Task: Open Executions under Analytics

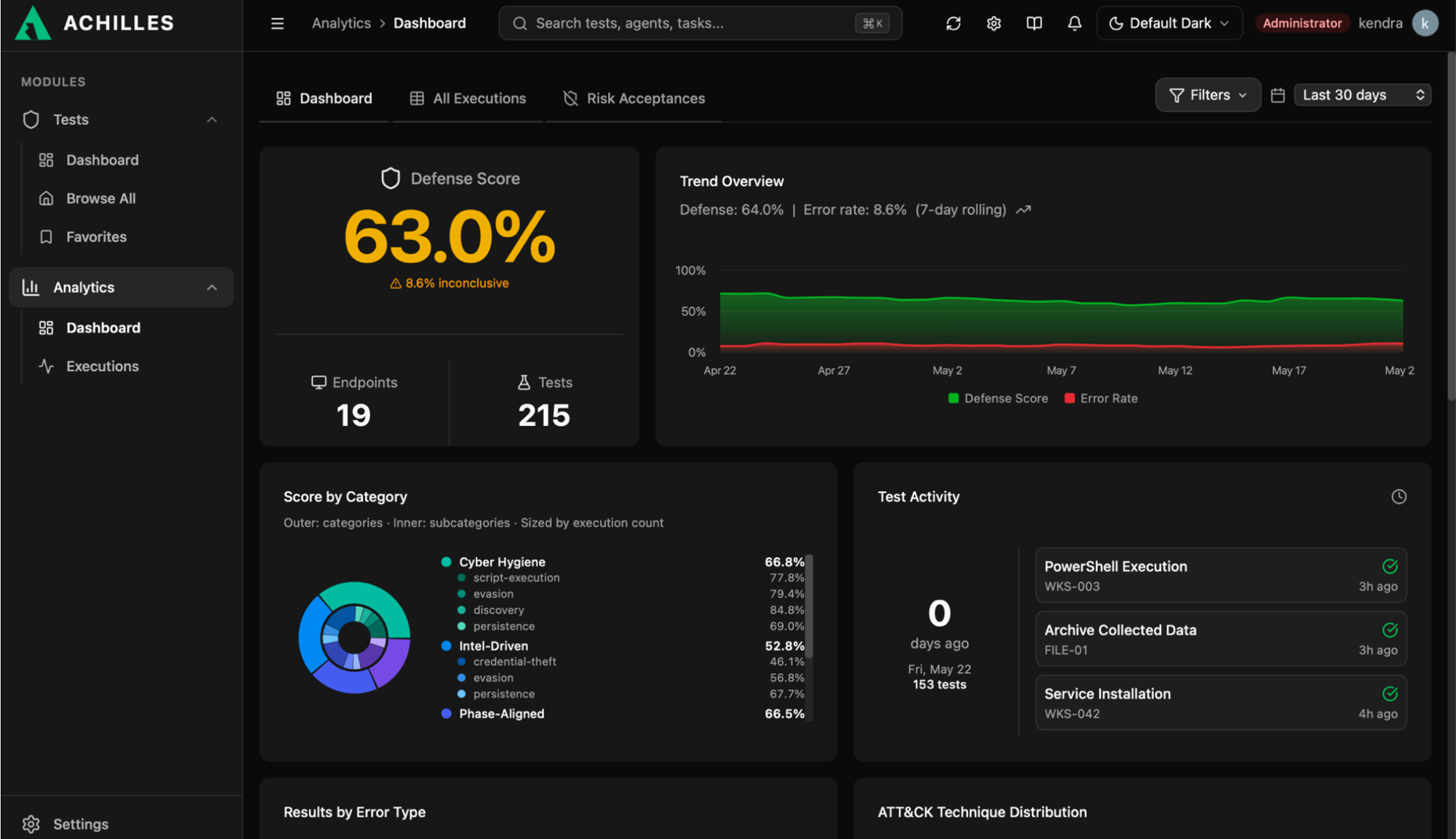Action: 102,367
